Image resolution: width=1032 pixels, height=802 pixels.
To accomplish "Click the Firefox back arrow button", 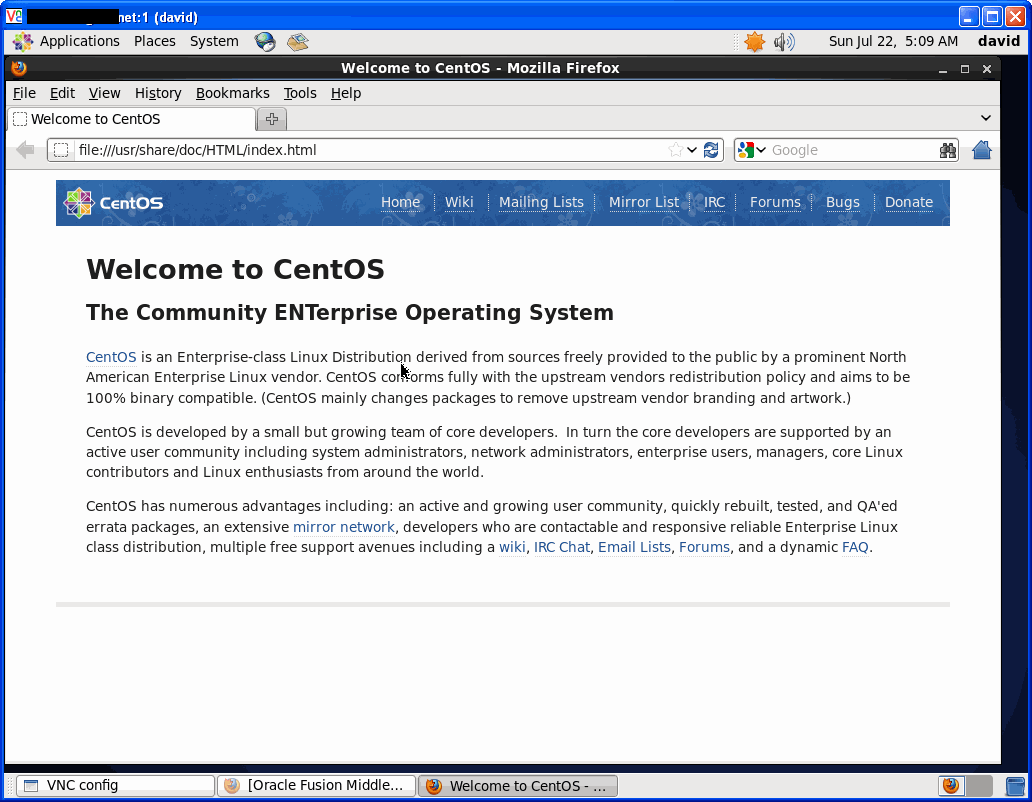I will click(25, 150).
